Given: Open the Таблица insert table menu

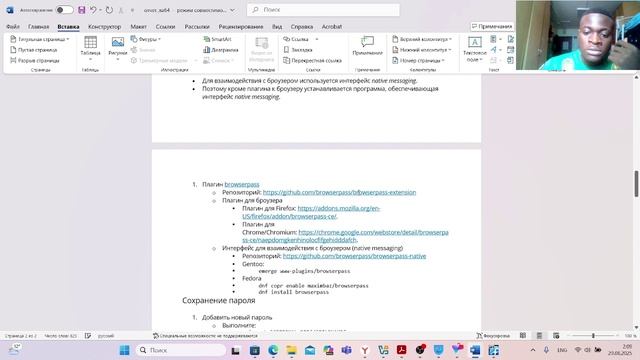Looking at the screenshot, I should click(90, 48).
